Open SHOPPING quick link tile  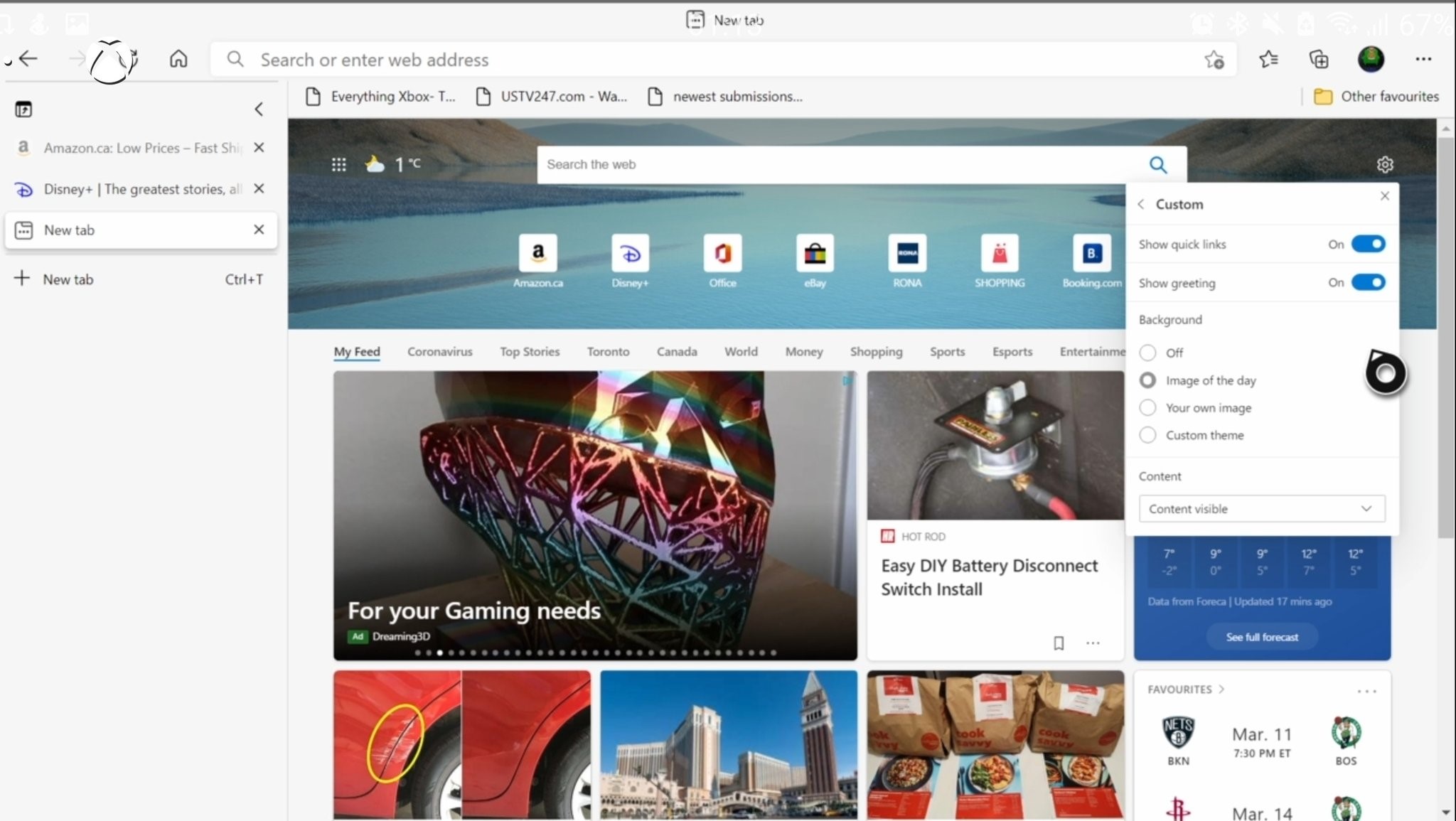tap(1000, 261)
